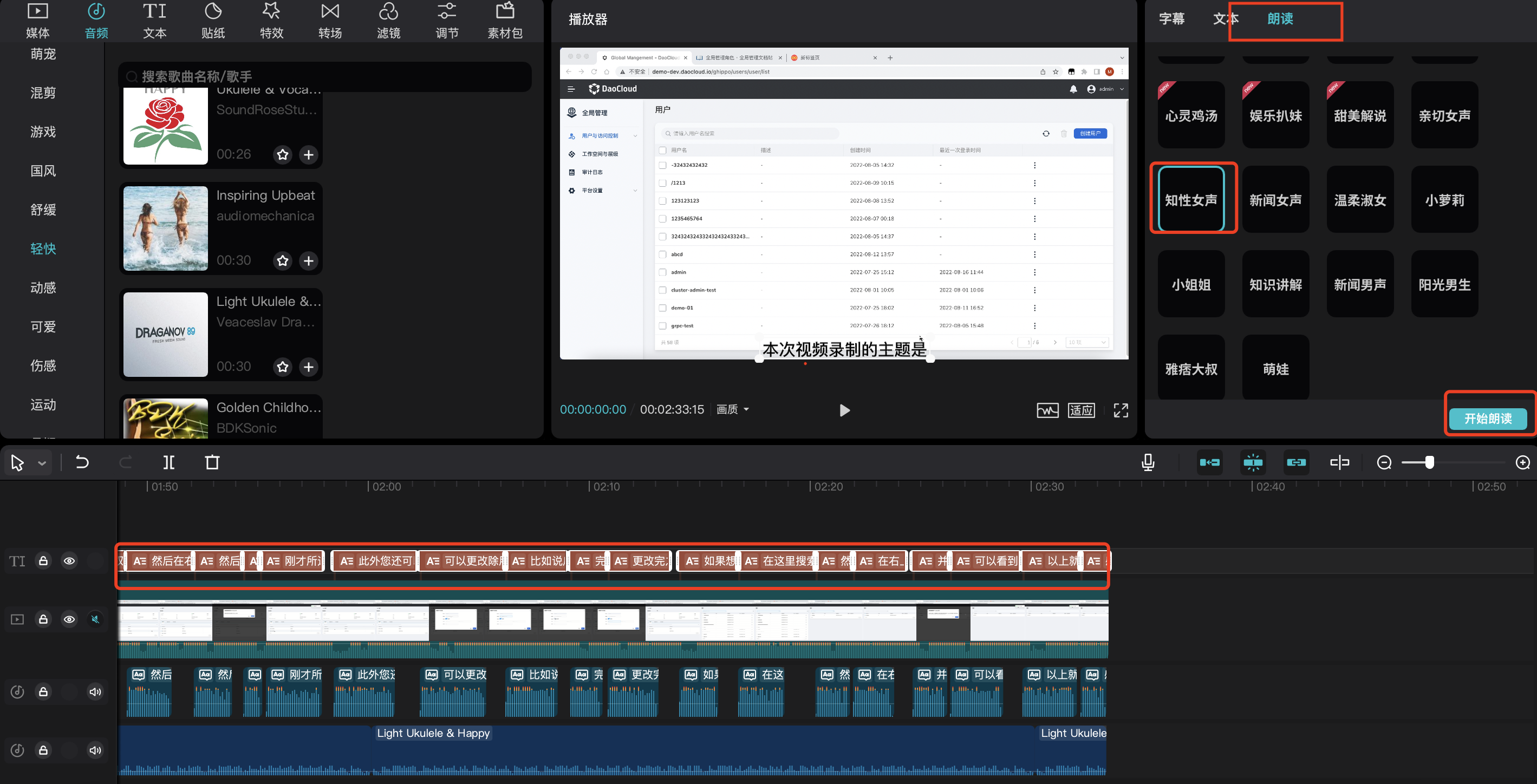Choose the 新闻女声 voice

pos(1275,200)
